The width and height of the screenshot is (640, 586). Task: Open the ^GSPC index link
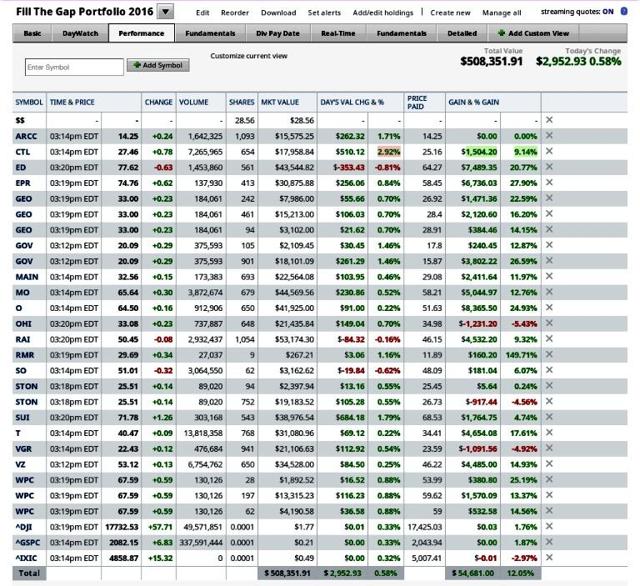pyautogui.click(x=27, y=542)
